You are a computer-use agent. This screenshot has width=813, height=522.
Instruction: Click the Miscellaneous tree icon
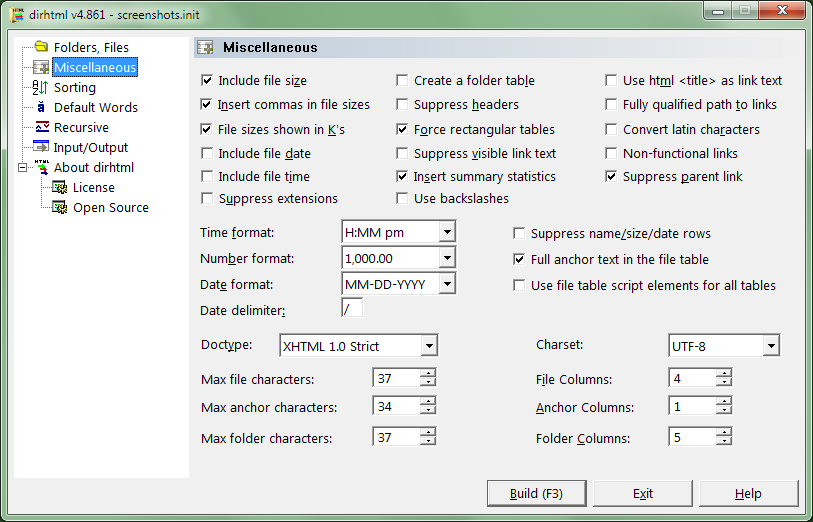click(41, 67)
